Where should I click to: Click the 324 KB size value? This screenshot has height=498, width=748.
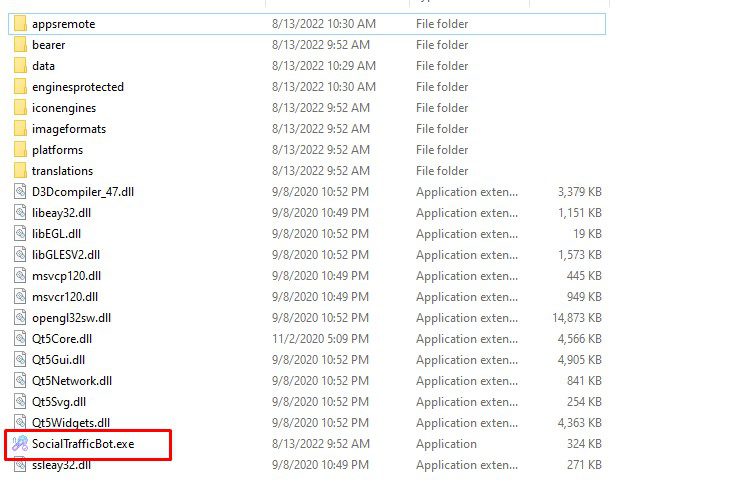(x=584, y=444)
